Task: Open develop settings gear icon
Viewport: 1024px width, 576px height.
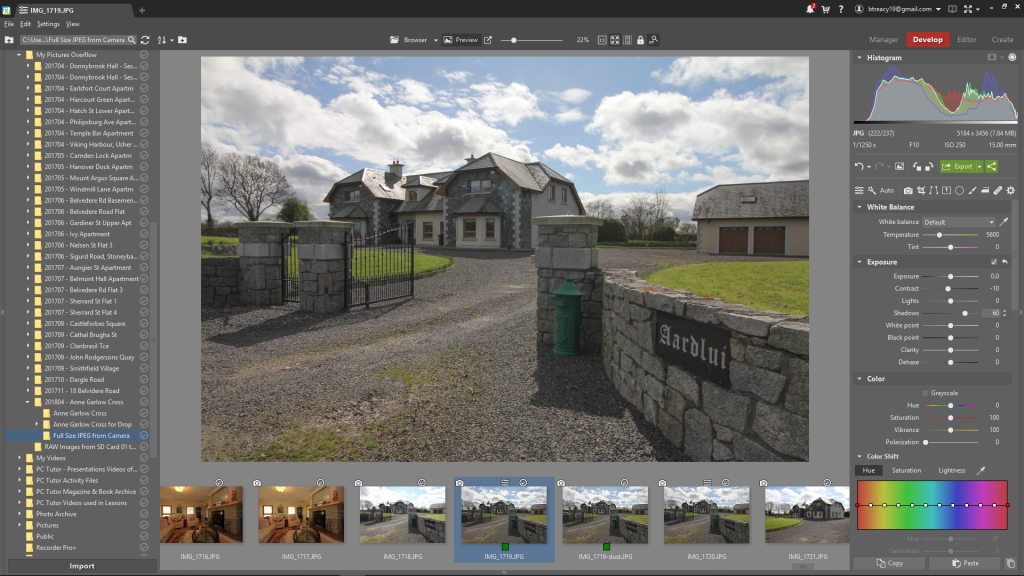Action: point(1011,191)
